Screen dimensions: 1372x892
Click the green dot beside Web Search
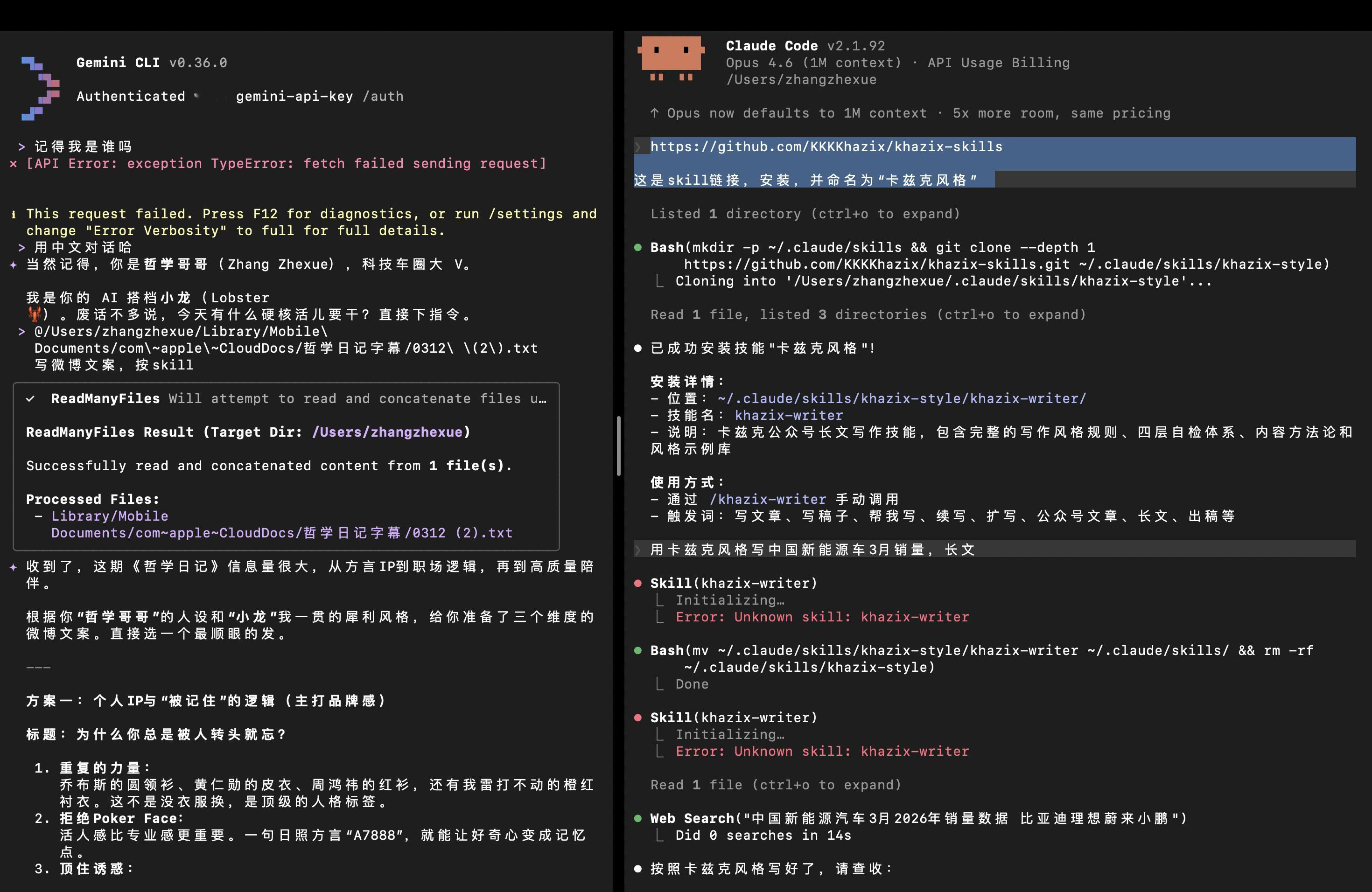637,818
